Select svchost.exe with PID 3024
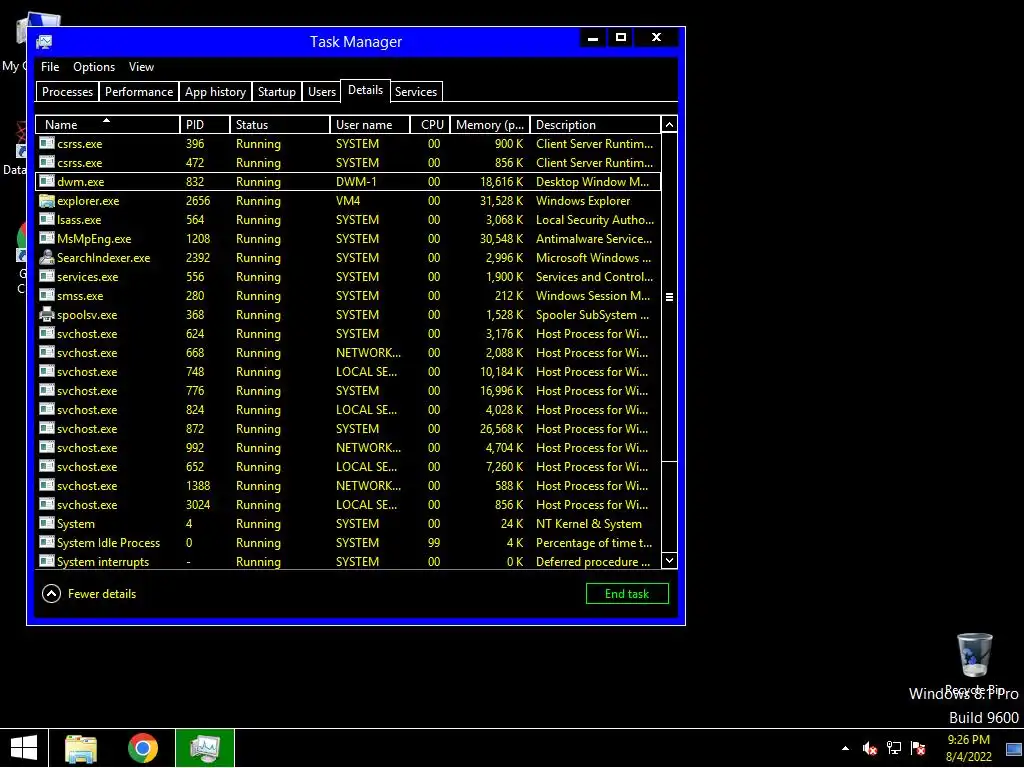This screenshot has height=768, width=1024. 348,504
